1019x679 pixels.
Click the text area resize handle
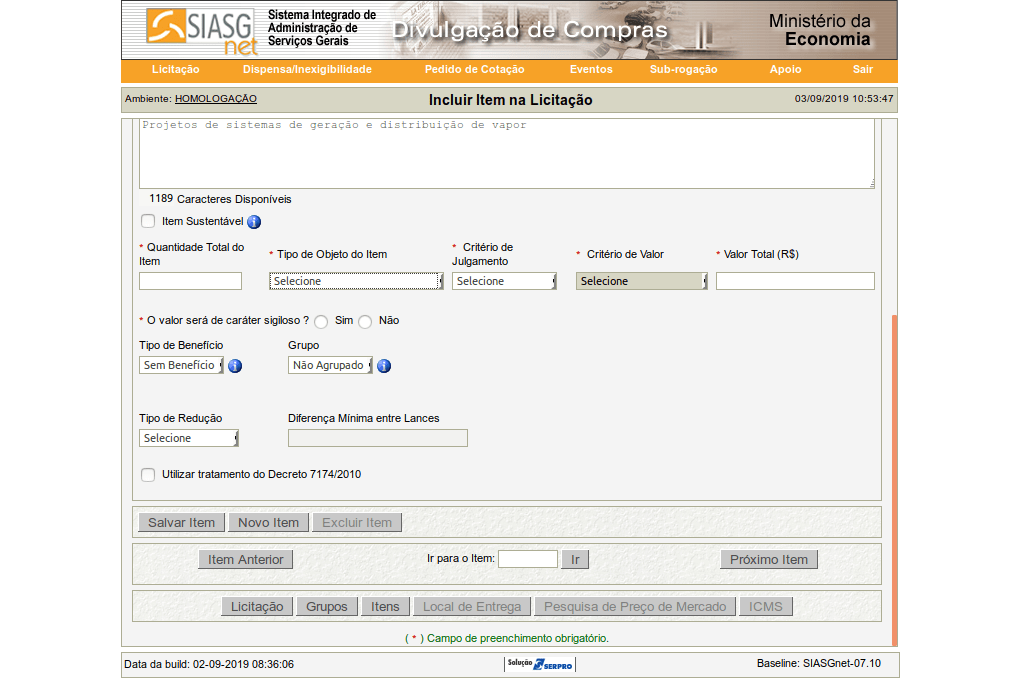point(871,184)
